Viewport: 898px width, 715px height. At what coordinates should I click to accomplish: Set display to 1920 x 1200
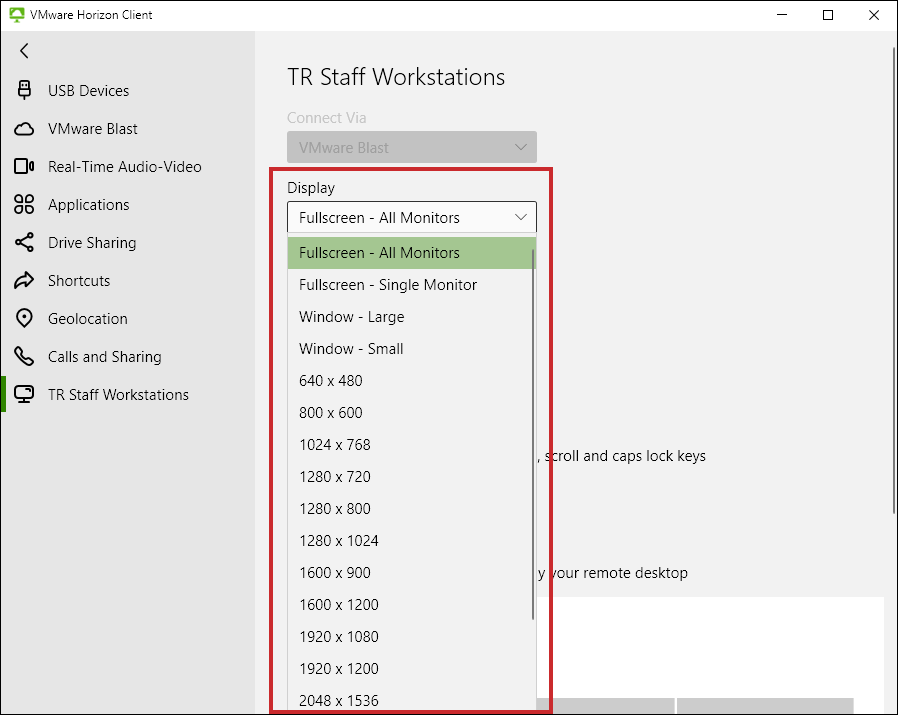(x=410, y=669)
